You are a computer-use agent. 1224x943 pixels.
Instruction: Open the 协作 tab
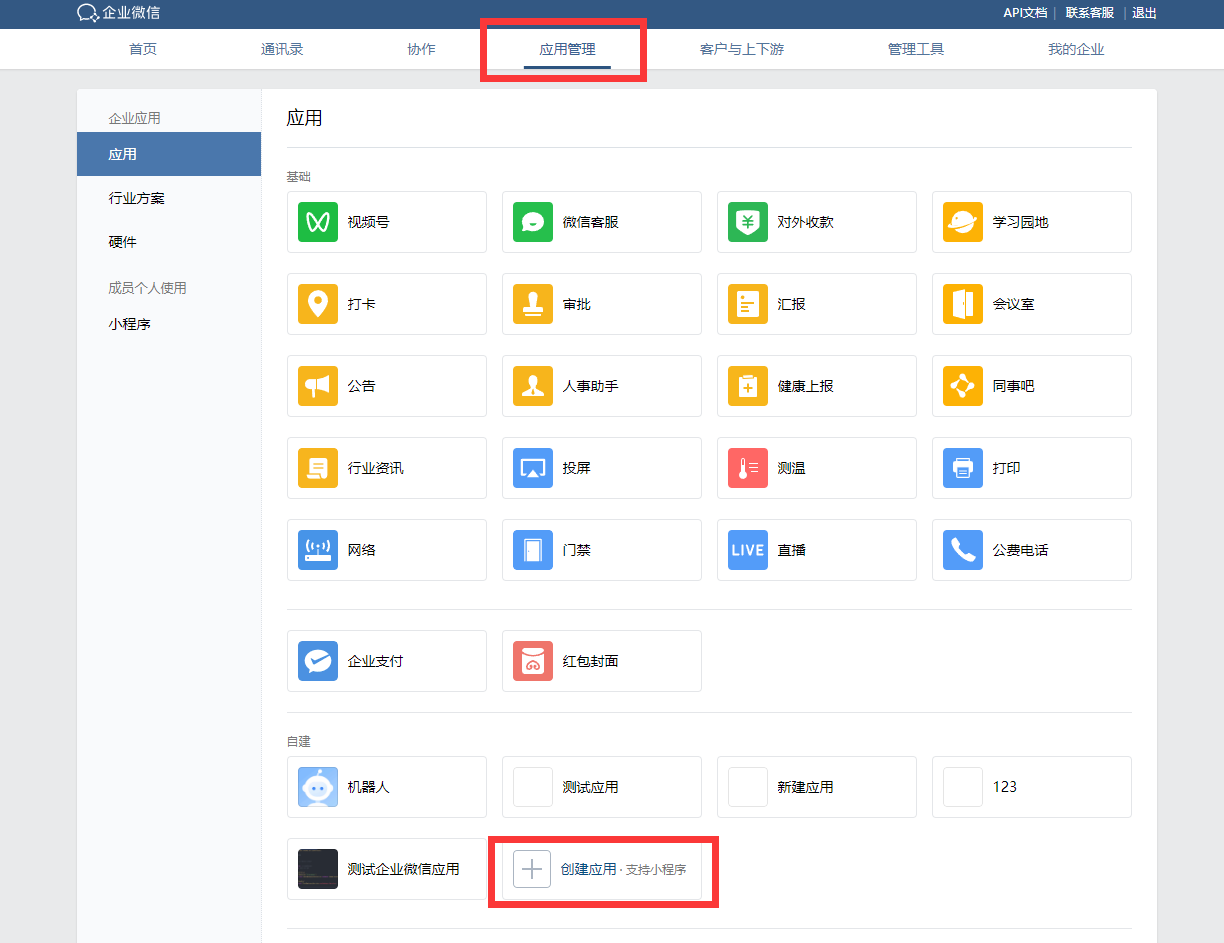pyautogui.click(x=421, y=49)
